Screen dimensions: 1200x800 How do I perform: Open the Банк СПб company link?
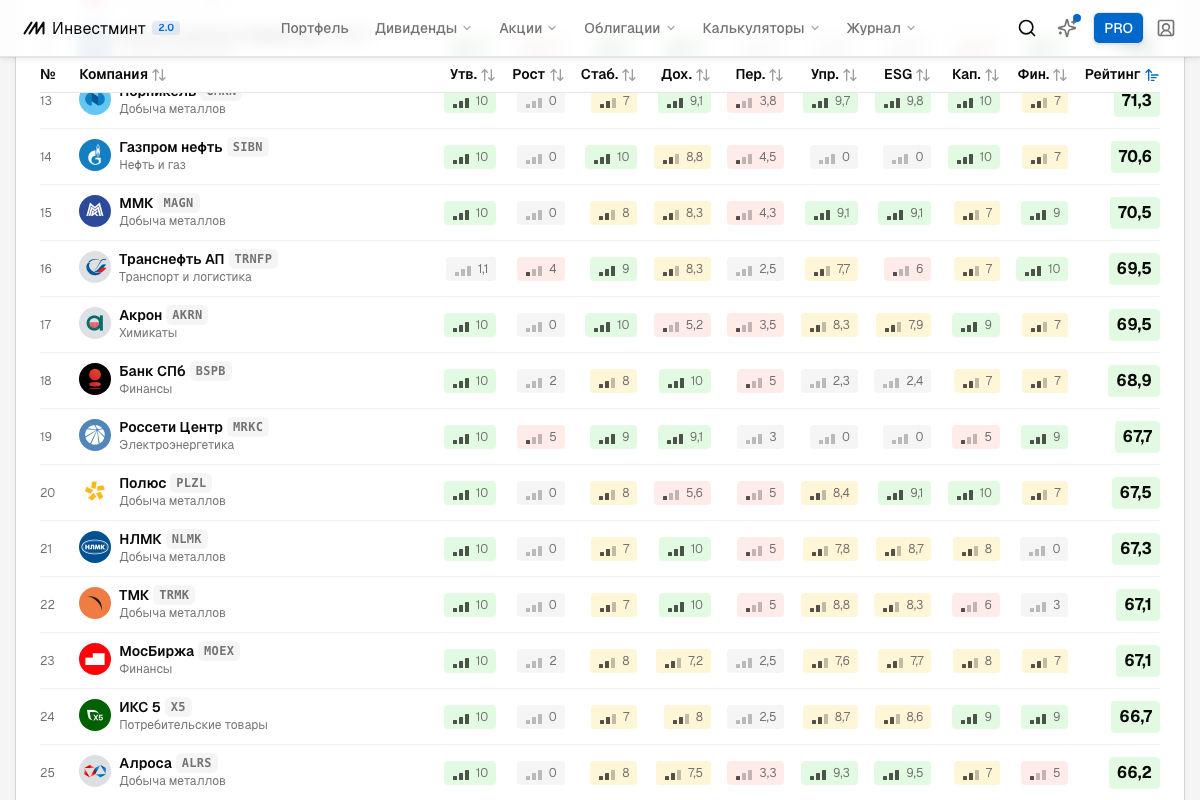152,371
